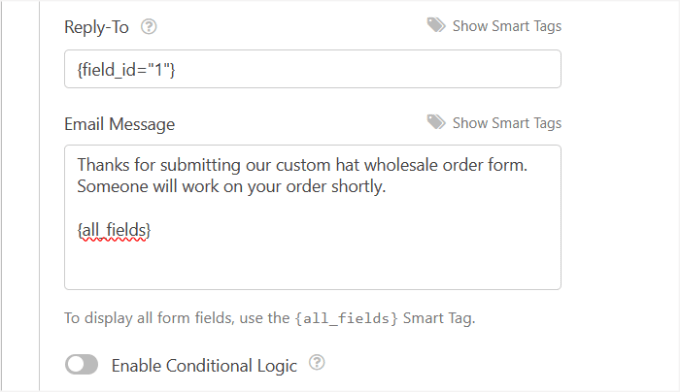Click the tag icon beside Reply-To Smart Tags
The width and height of the screenshot is (680, 392).
436,25
